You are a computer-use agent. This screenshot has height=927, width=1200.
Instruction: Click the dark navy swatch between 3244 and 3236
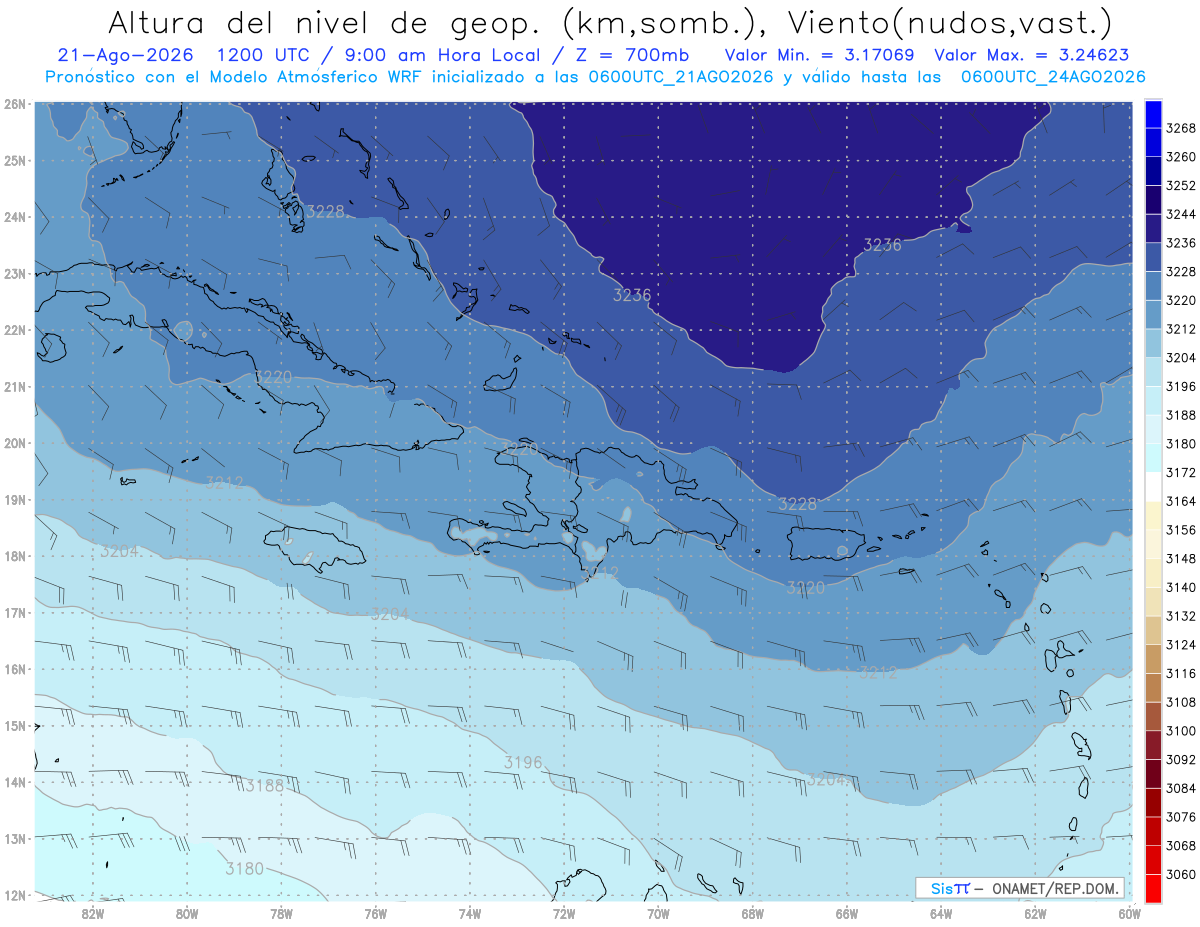pyautogui.click(x=1153, y=228)
